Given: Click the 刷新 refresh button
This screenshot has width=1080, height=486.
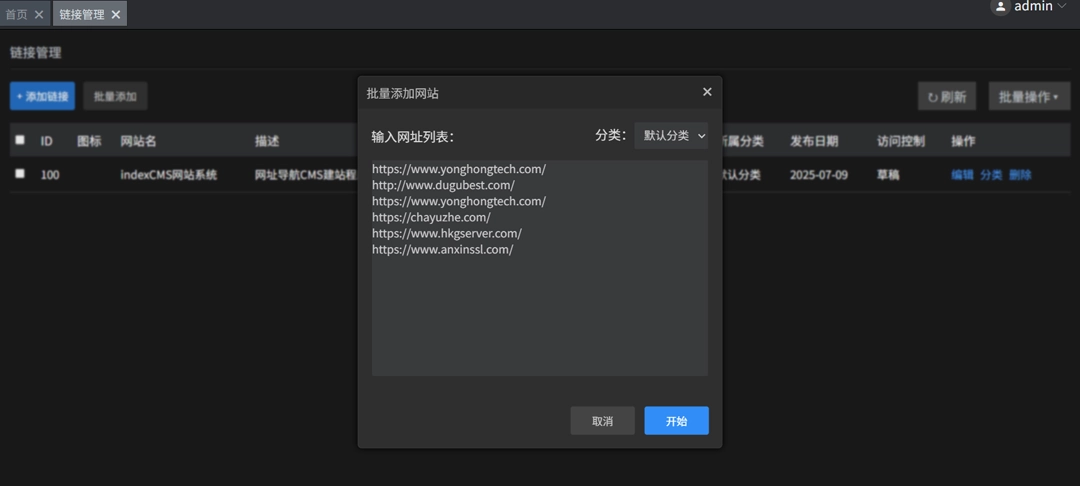Looking at the screenshot, I should click(x=946, y=97).
